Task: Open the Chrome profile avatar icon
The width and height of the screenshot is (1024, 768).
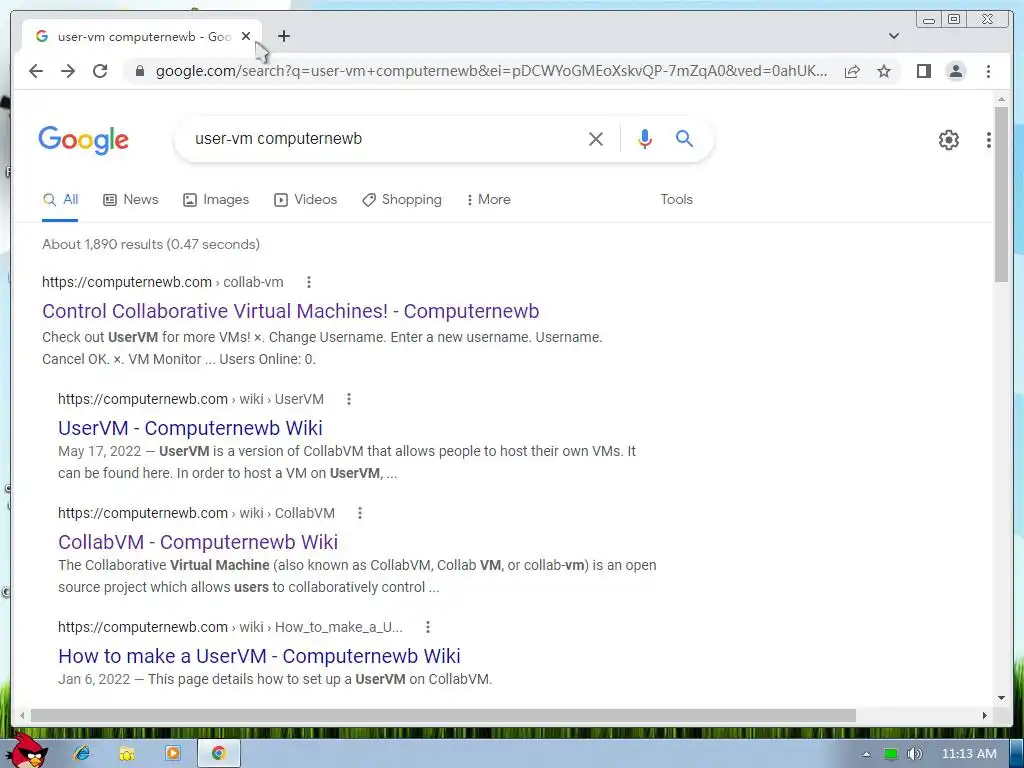Action: click(x=955, y=71)
